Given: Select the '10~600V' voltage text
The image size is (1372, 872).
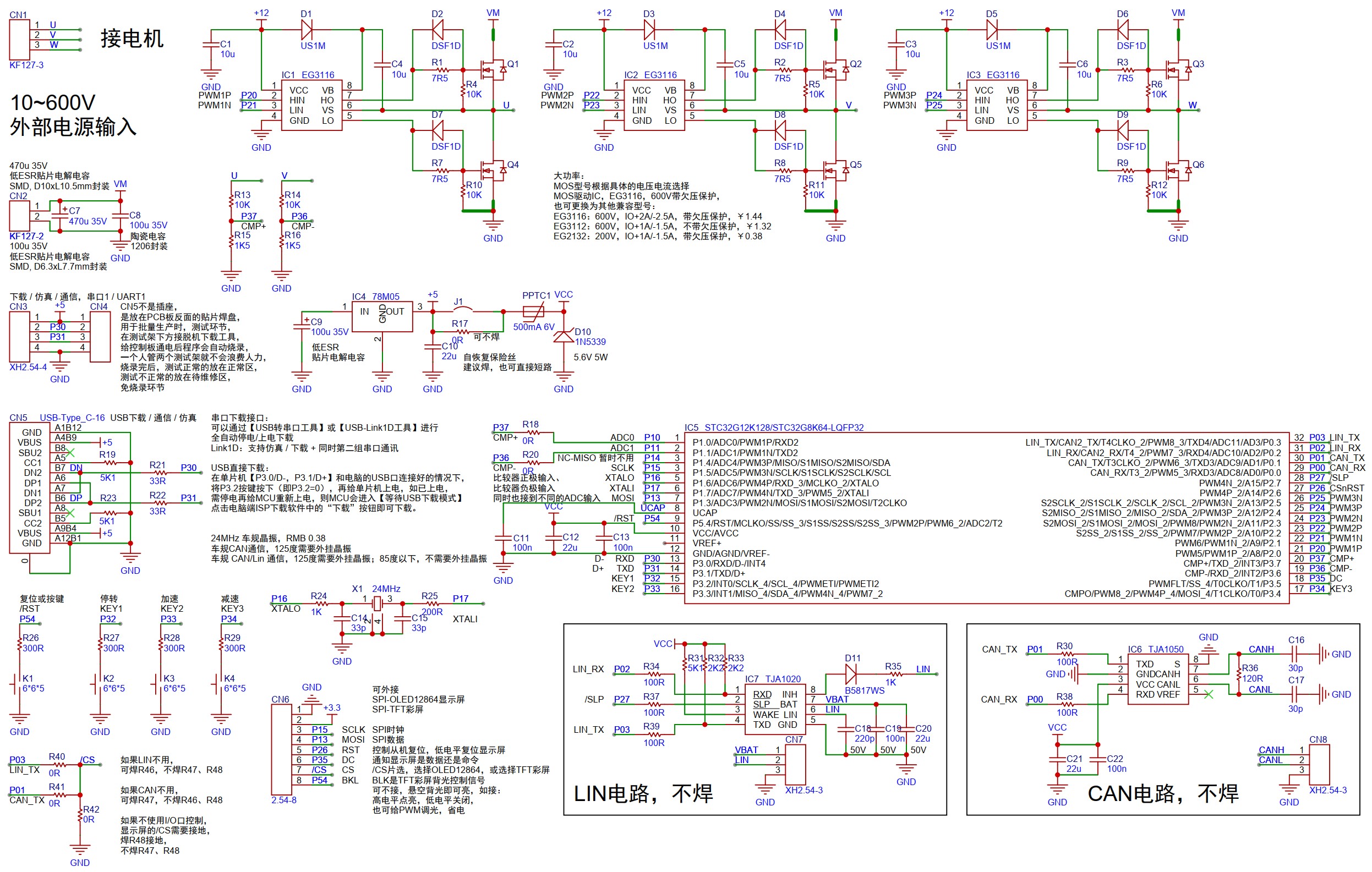Looking at the screenshot, I should tap(52, 102).
